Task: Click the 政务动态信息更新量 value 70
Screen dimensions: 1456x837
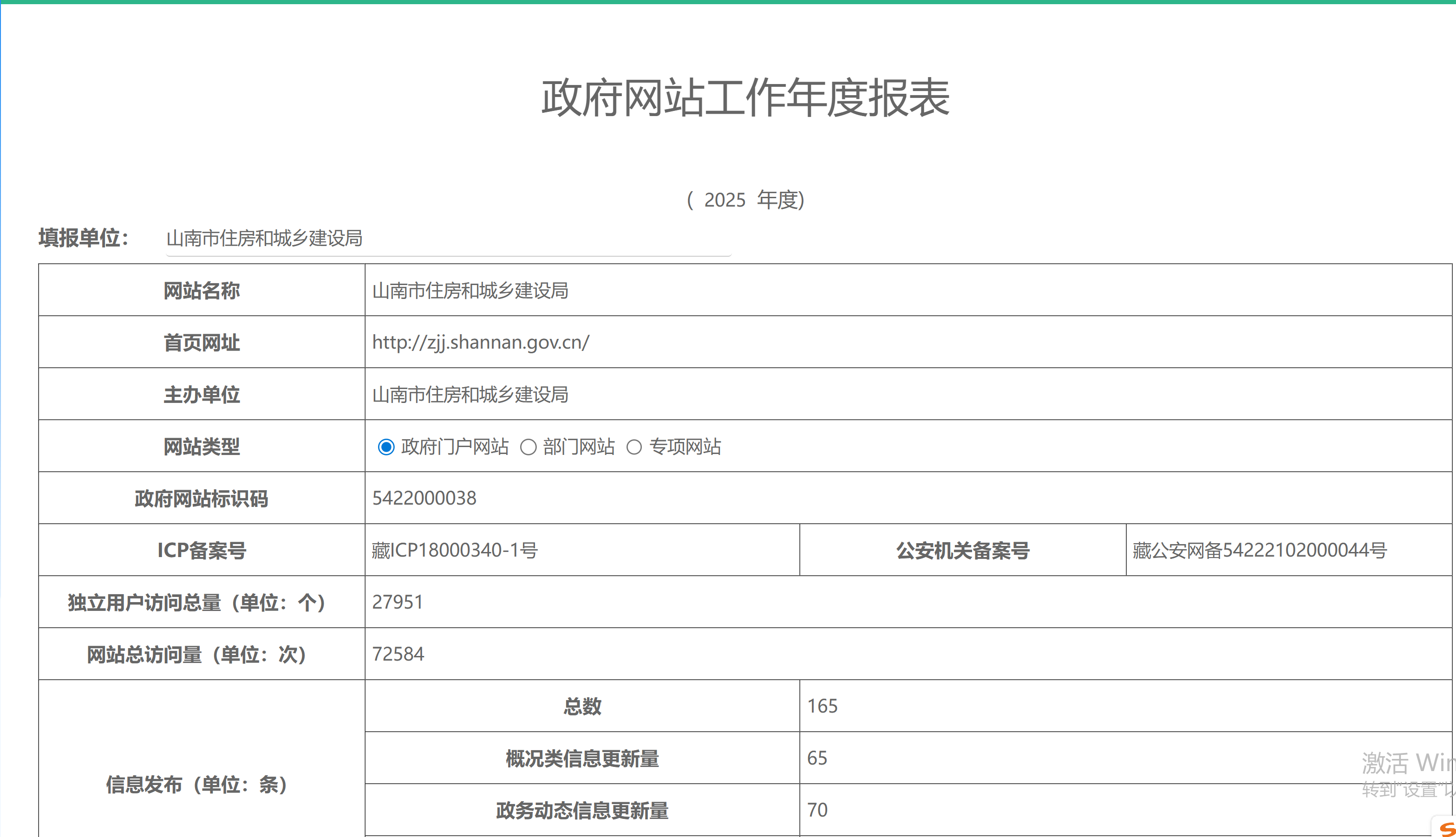Action: click(817, 810)
